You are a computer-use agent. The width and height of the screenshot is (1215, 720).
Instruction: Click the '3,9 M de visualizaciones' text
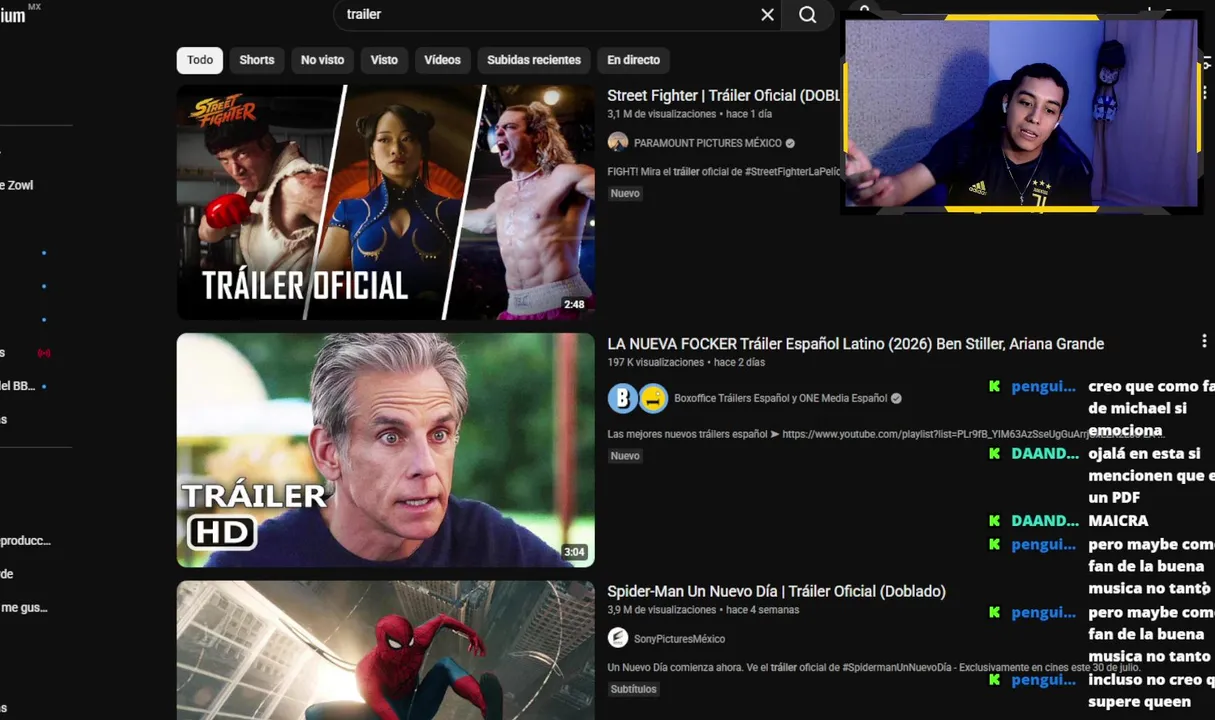pos(662,610)
